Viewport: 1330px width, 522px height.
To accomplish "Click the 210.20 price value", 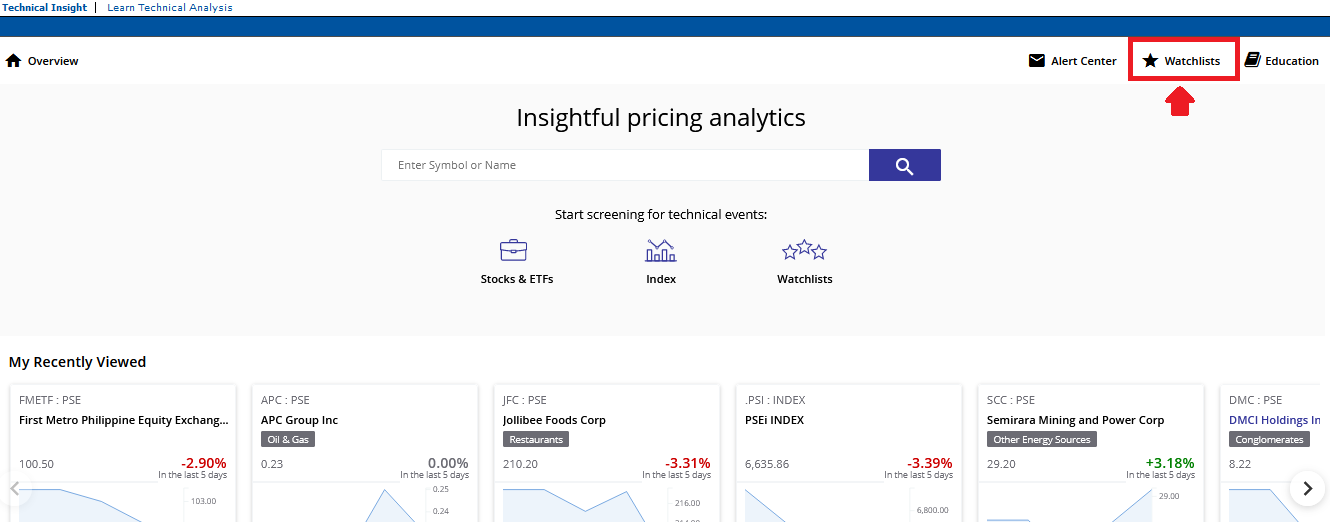I will tap(520, 464).
